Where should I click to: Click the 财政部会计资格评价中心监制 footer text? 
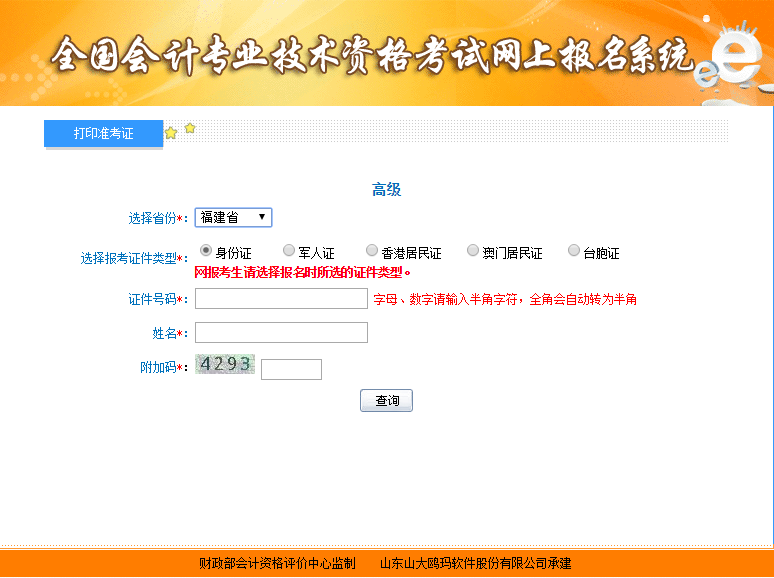tap(277, 563)
